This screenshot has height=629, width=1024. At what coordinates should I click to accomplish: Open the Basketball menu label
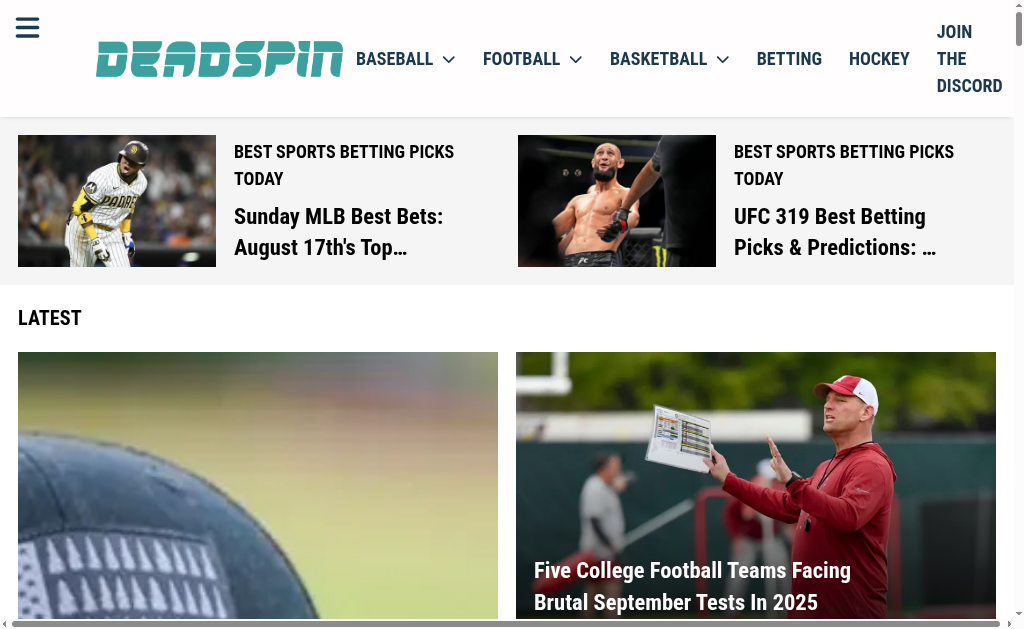pyautogui.click(x=658, y=59)
